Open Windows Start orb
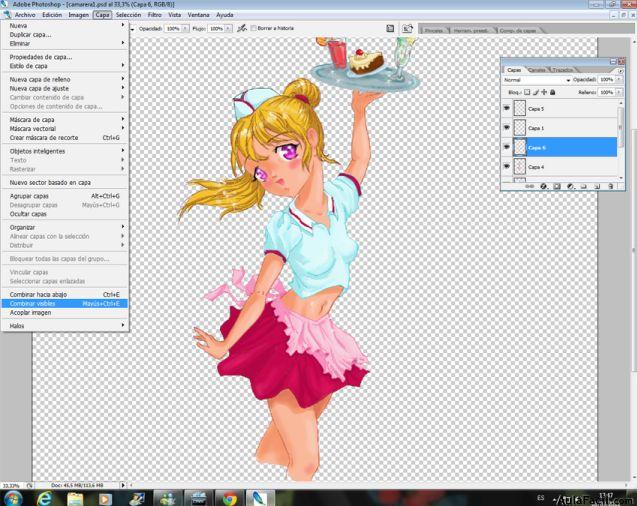The image size is (637, 506). pos(13,498)
